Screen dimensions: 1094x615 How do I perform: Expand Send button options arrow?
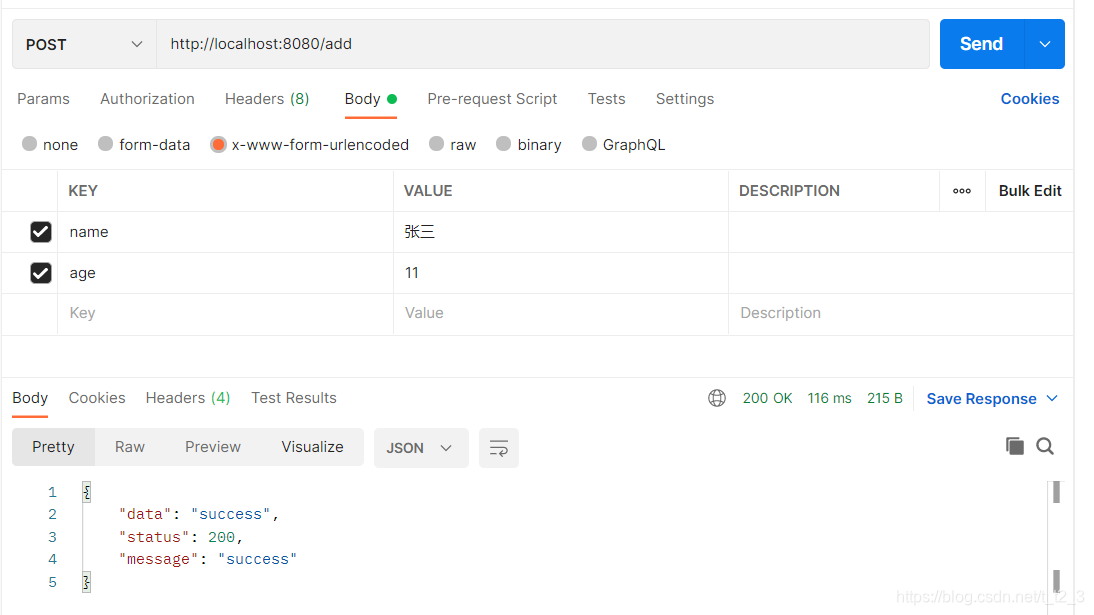(1044, 44)
